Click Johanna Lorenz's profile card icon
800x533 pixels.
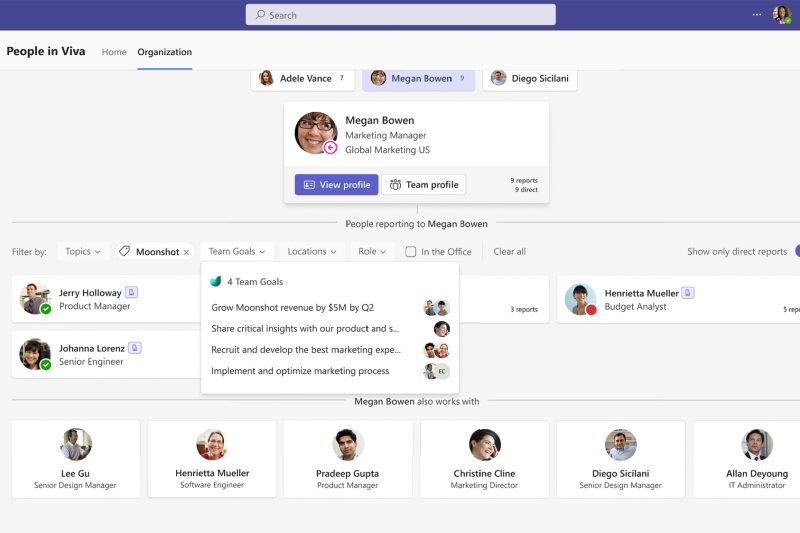pos(135,348)
